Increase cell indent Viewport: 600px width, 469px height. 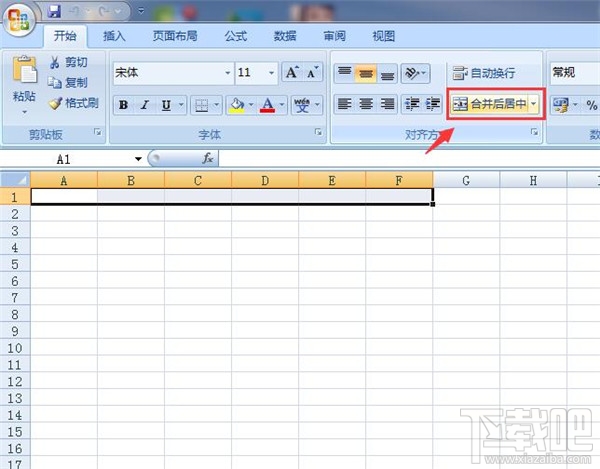point(432,104)
